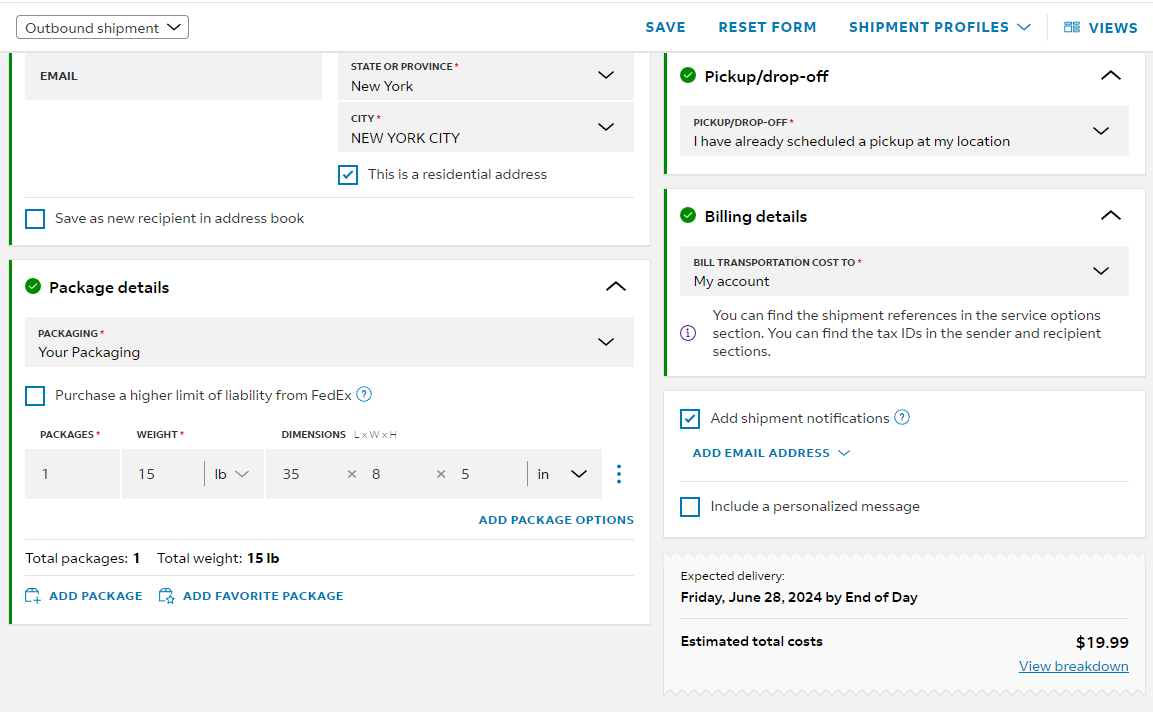
Task: Enable higher limit of liability checkbox
Action: click(x=35, y=396)
